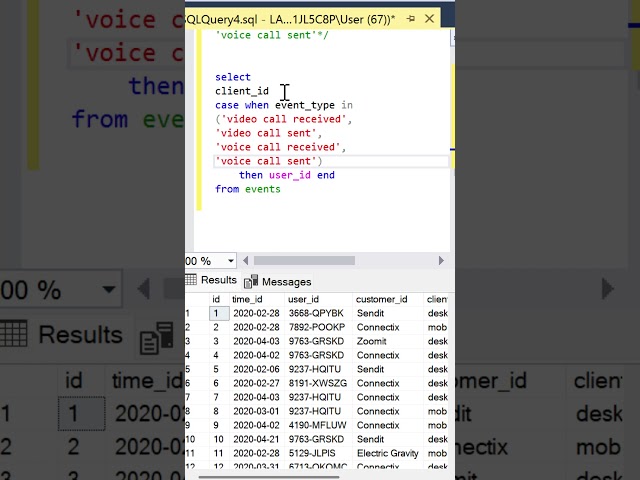Image resolution: width=640 pixels, height=480 pixels.
Task: Select cell 8191-XWSZG in results
Action: click(318, 383)
